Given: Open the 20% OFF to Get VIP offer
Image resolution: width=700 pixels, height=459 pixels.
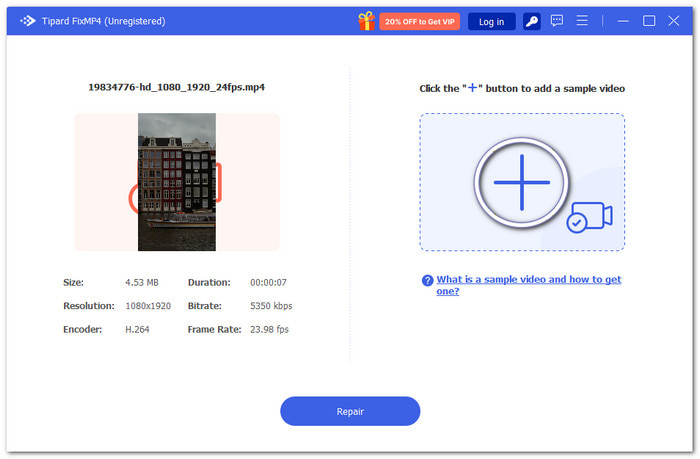Looking at the screenshot, I should 419,21.
